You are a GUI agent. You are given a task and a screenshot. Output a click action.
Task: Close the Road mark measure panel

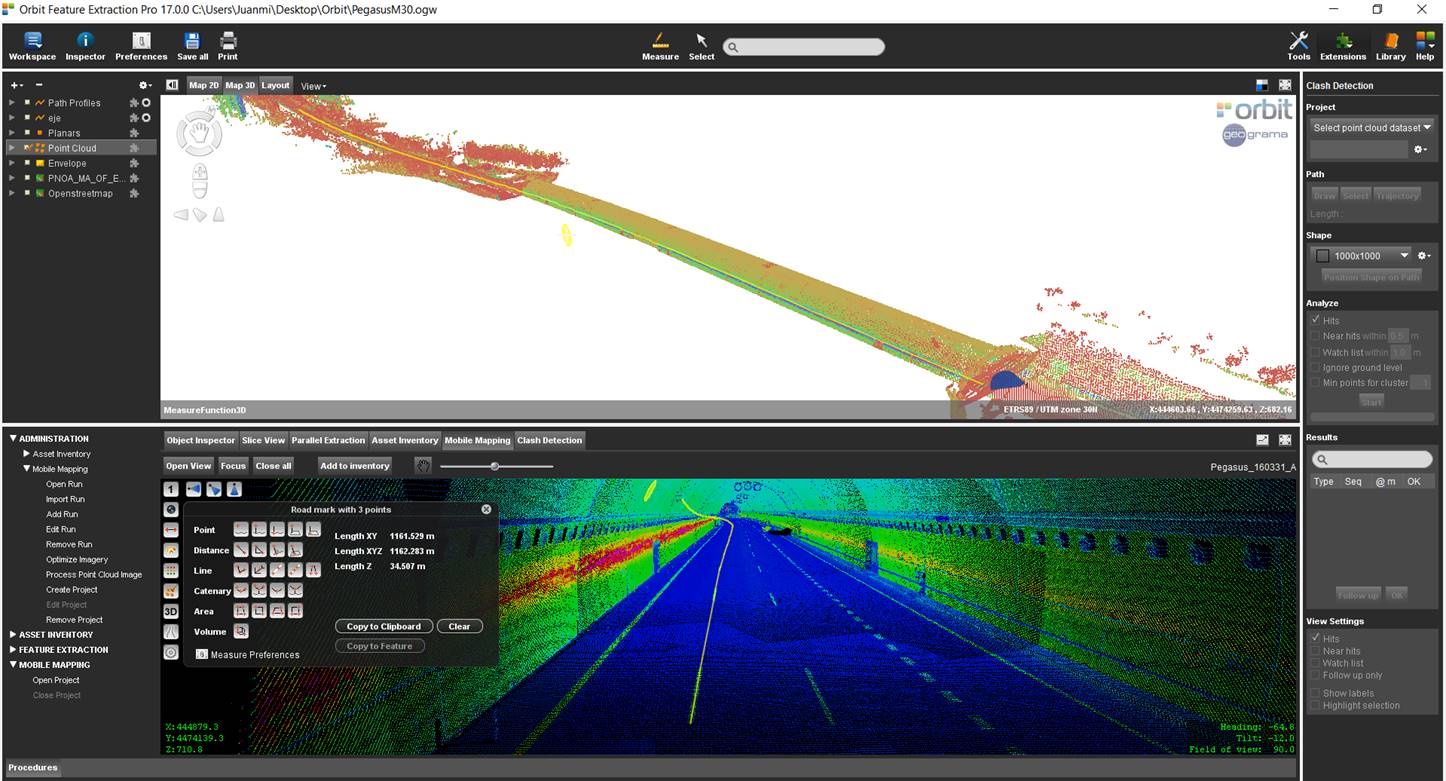486,509
